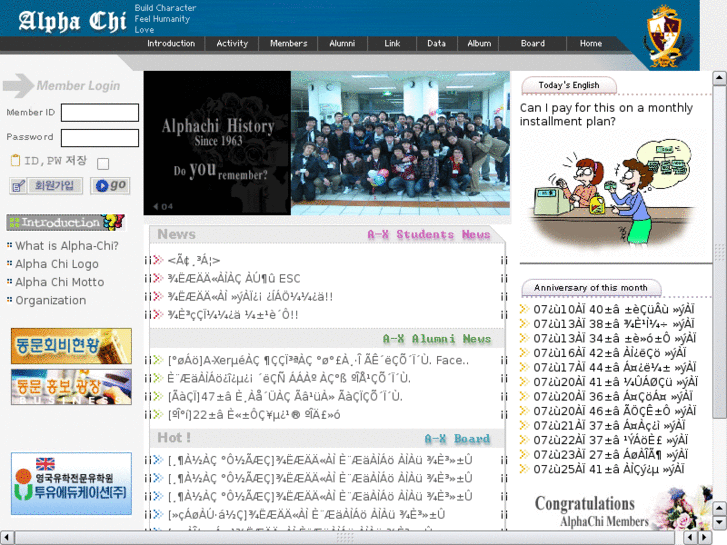Click anniversary entry 07¿ù10ÀÏ 40±â
Image resolution: width=727 pixels, height=545 pixels.
pyautogui.click(x=613, y=309)
